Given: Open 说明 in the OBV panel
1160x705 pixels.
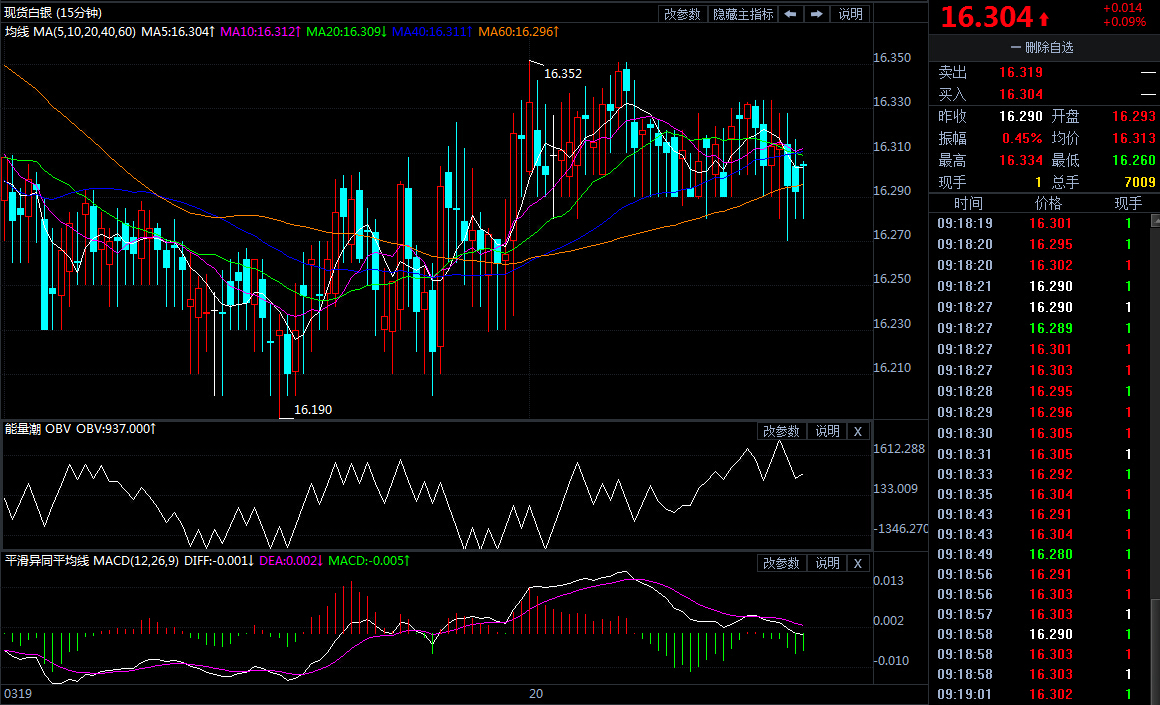Looking at the screenshot, I should [x=827, y=431].
